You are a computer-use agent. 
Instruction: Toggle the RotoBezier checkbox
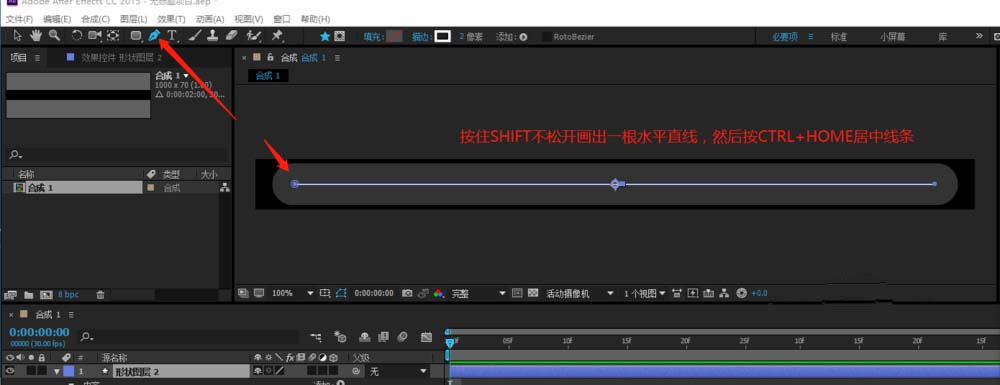coord(547,37)
